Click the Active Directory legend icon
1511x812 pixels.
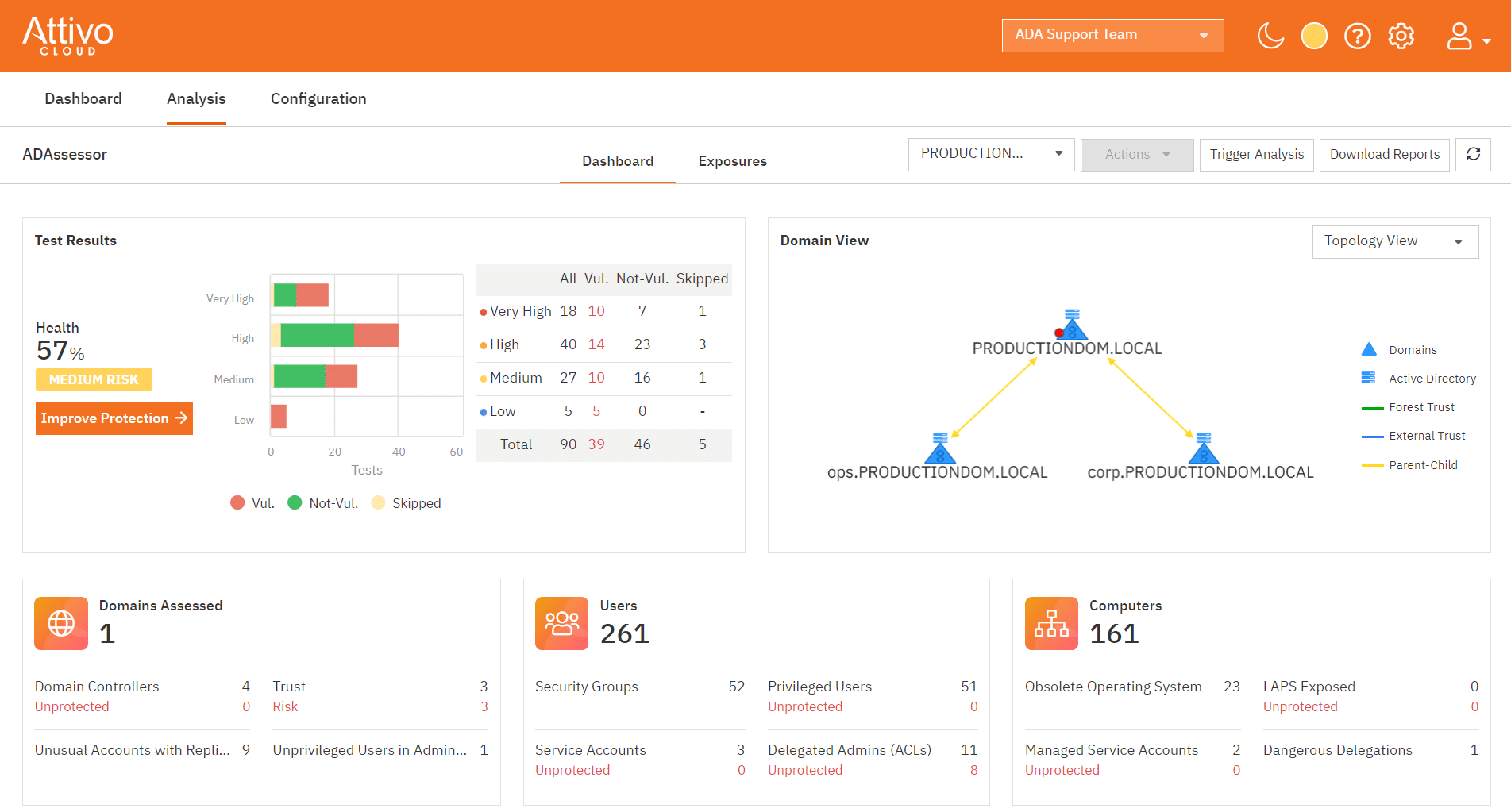[x=1368, y=378]
